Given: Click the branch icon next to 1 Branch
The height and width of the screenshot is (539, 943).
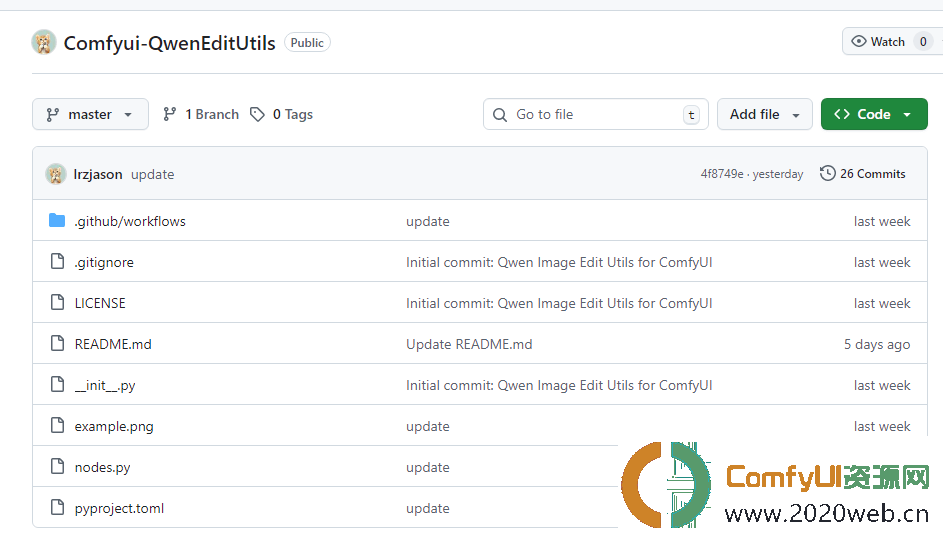Looking at the screenshot, I should click(170, 114).
